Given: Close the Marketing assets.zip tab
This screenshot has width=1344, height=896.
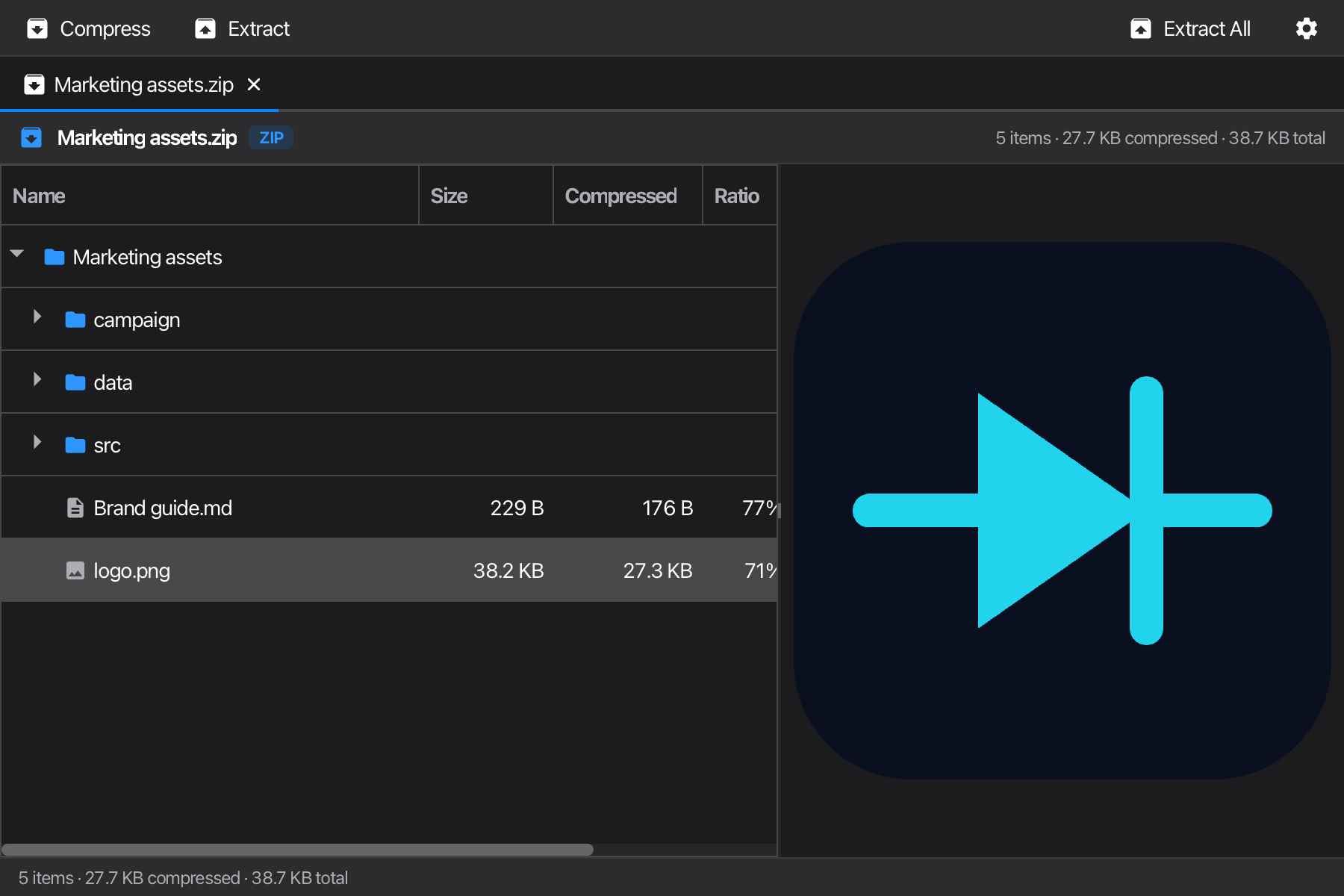Looking at the screenshot, I should click(254, 84).
